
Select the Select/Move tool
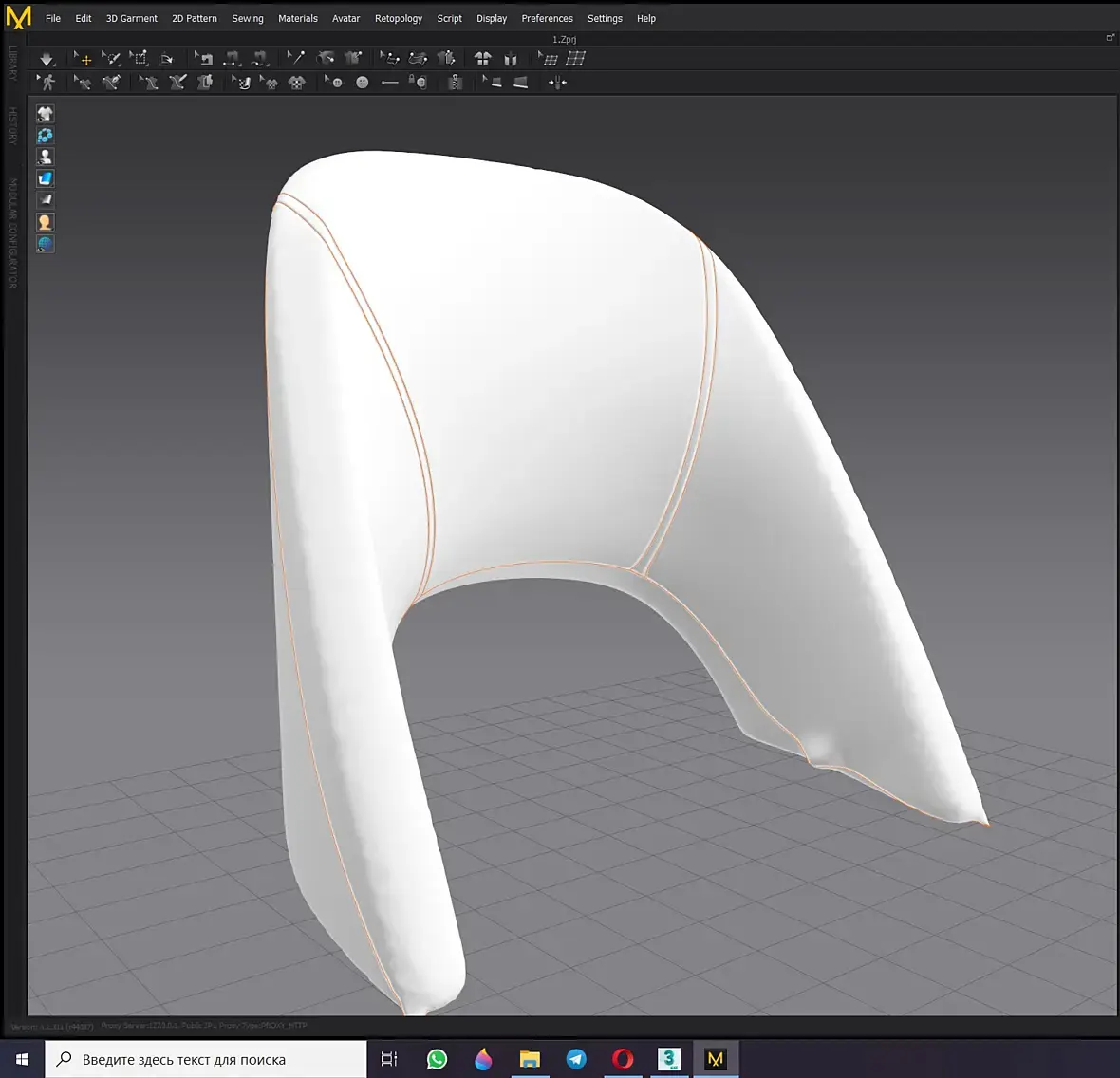click(84, 59)
